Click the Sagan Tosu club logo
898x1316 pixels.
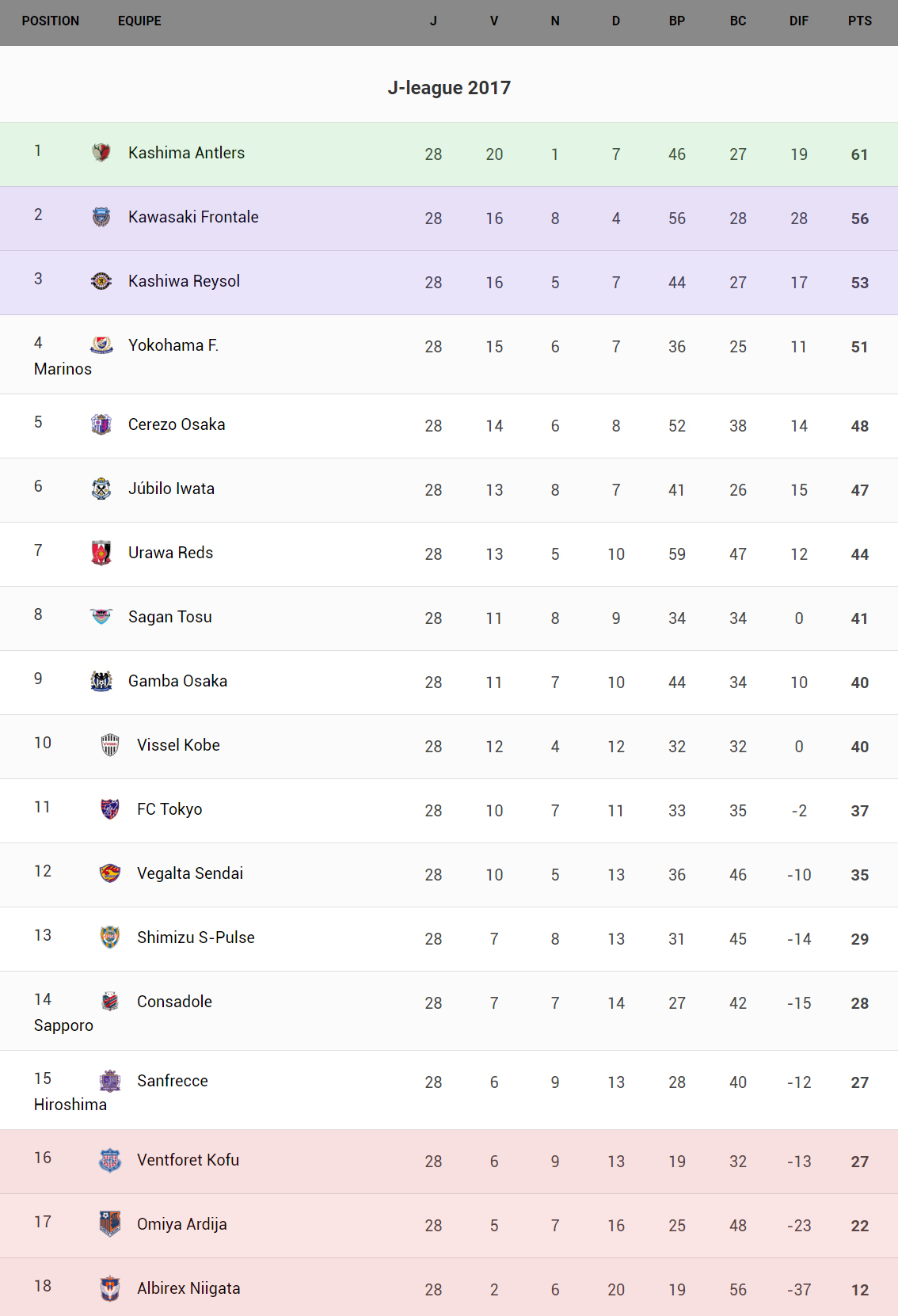(x=101, y=616)
